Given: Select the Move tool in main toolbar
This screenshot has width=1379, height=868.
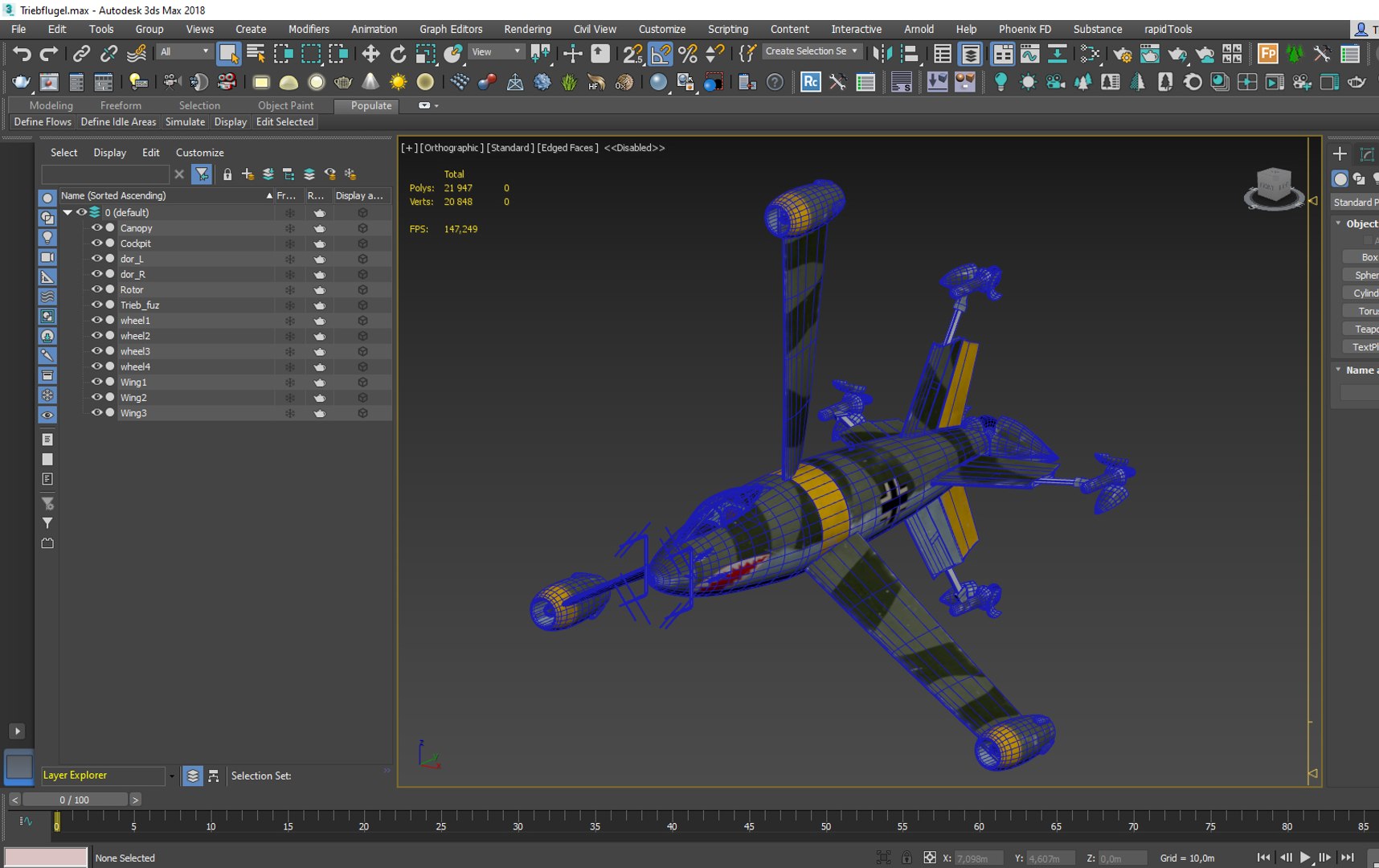Looking at the screenshot, I should tap(370, 54).
